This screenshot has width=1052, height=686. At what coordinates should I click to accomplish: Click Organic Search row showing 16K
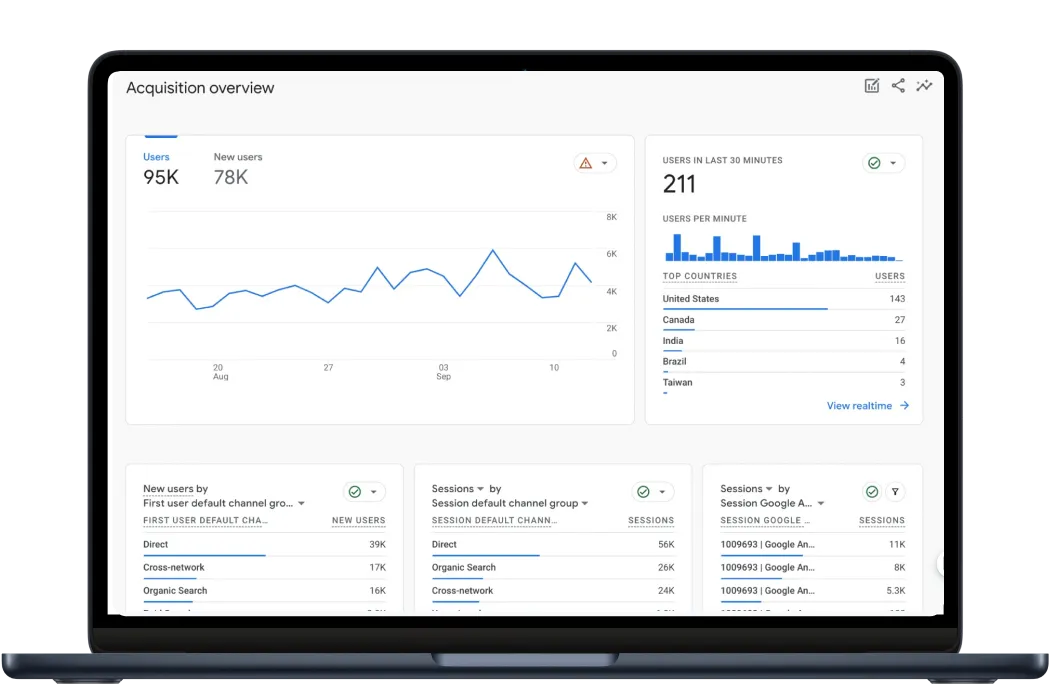click(x=264, y=591)
